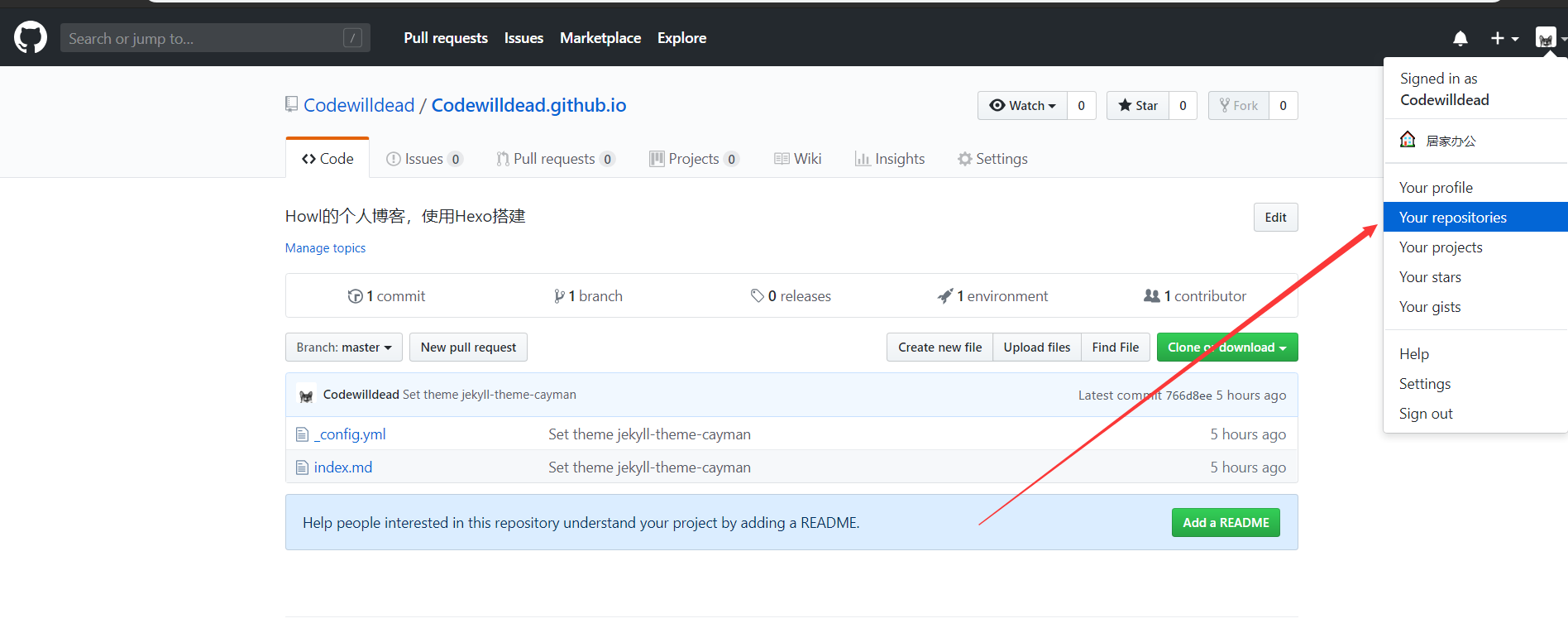
Task: Switch to the Code tab
Action: coord(327,158)
